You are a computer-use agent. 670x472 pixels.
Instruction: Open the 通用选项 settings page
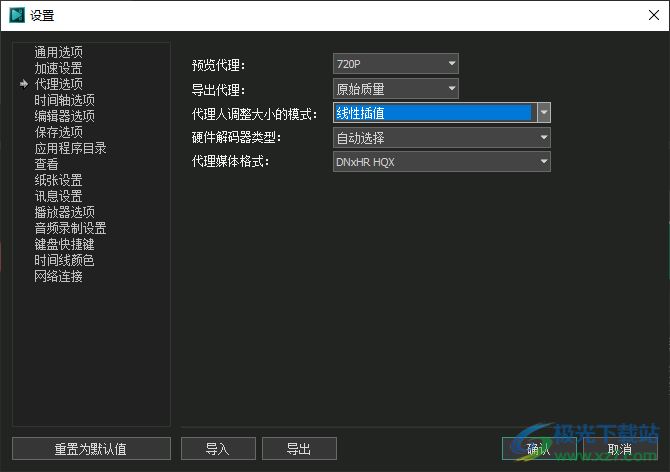point(59,52)
